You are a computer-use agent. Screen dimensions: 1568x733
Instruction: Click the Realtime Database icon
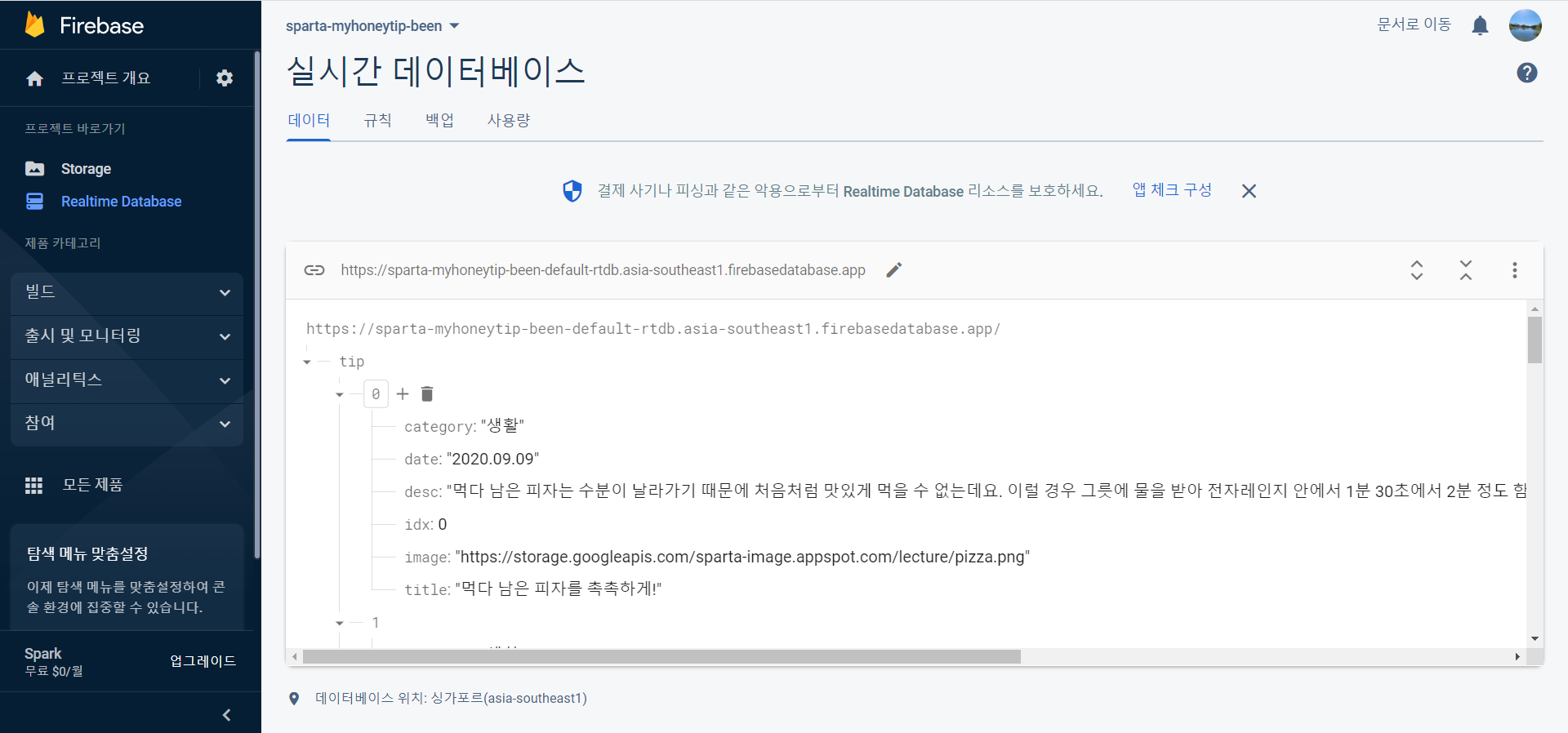point(34,202)
